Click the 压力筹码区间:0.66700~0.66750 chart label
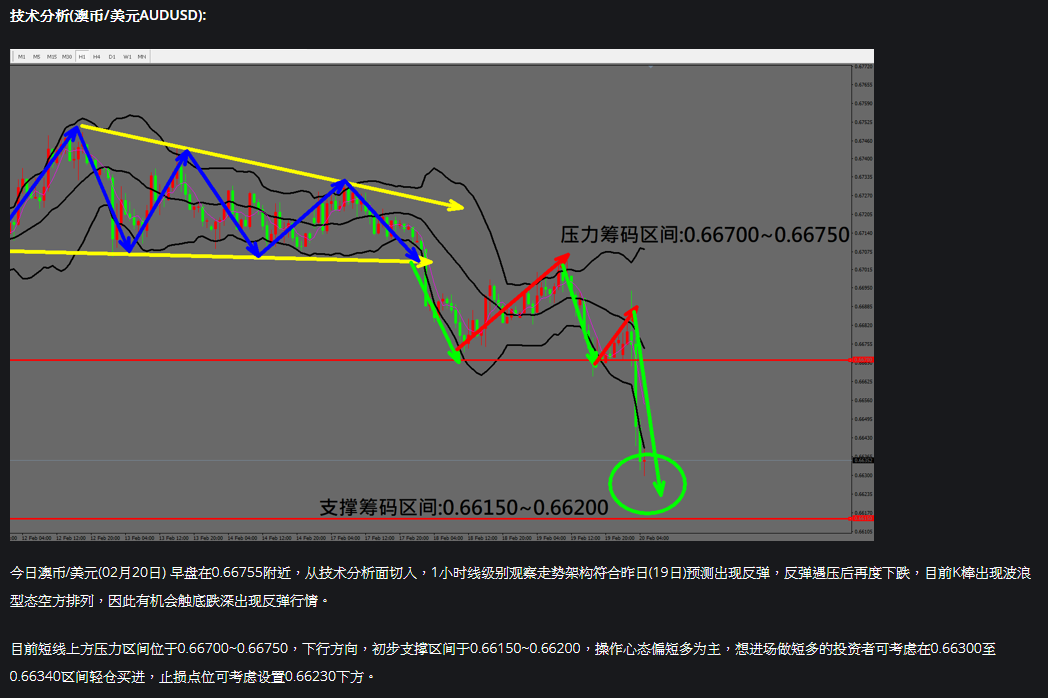Screen dimensions: 1048x698 704,235
